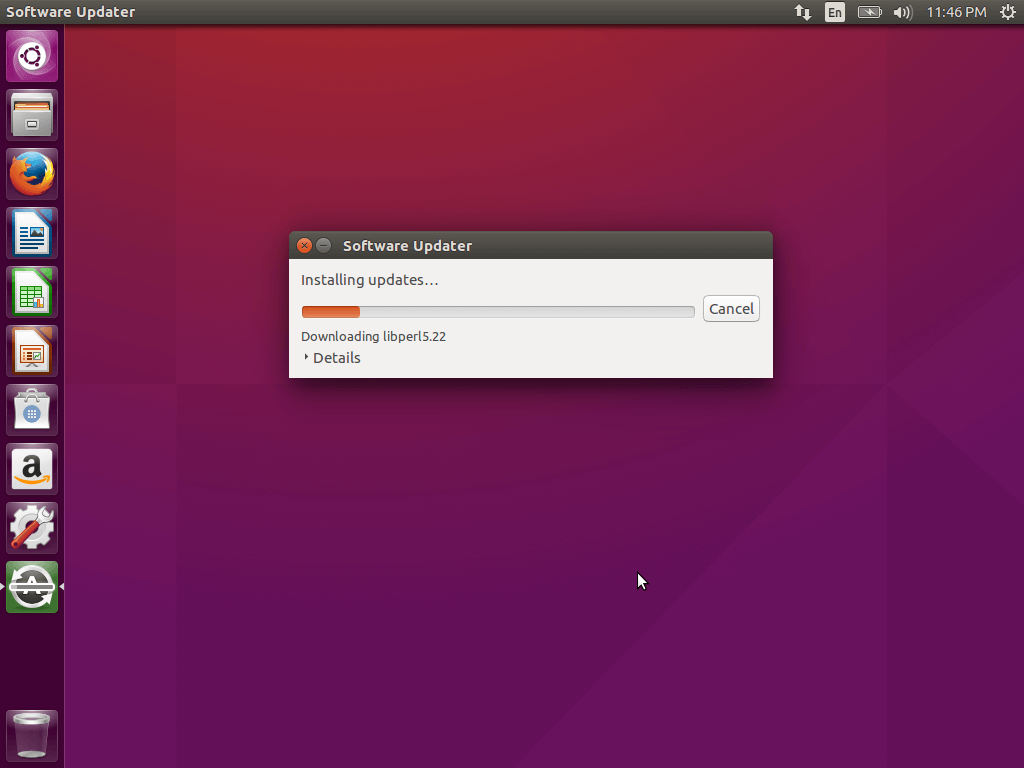Open the Files file manager
The width and height of the screenshot is (1024, 768).
31,114
